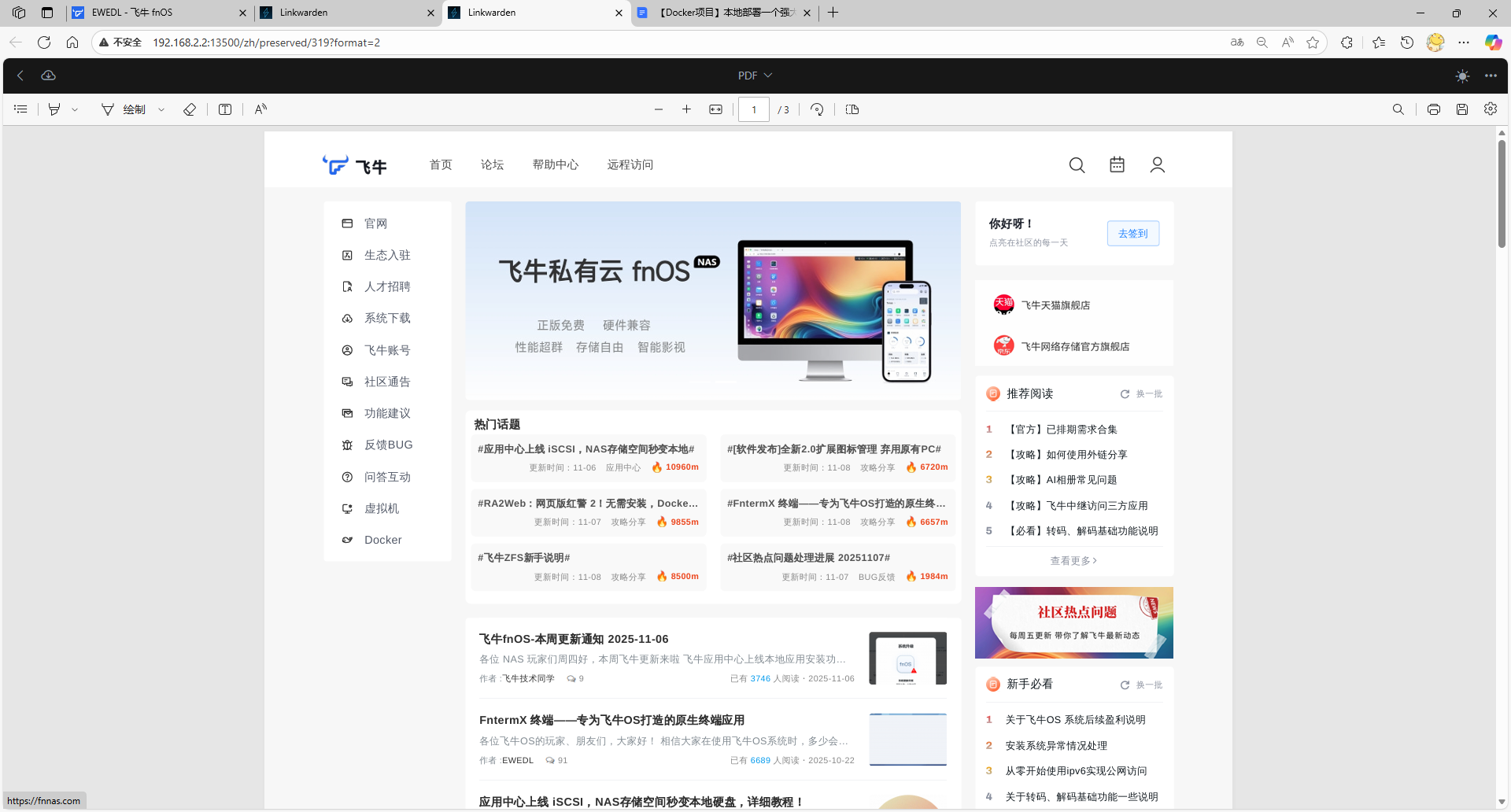Viewport: 1511px width, 812px height.
Task: Zoom out of the PDF page
Action: coord(659,109)
